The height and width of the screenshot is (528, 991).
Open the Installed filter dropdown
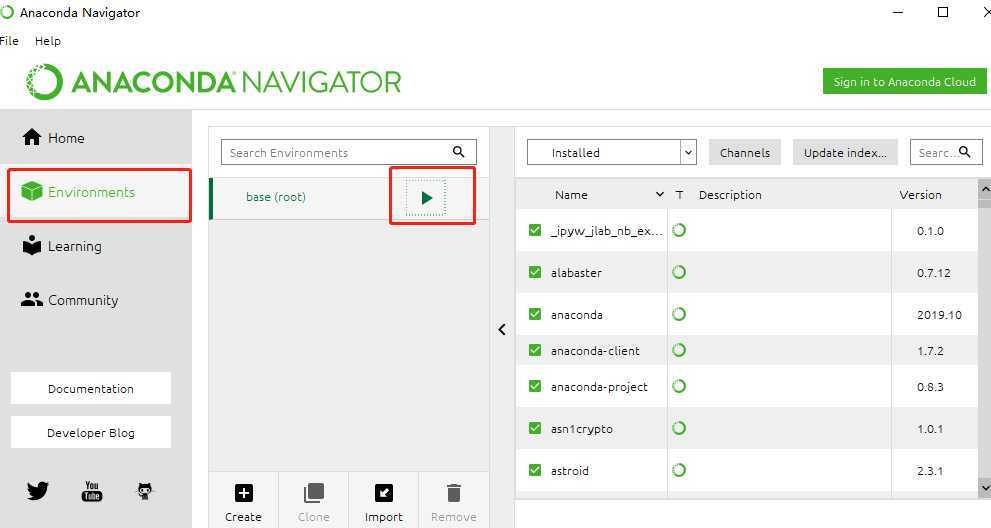click(x=612, y=152)
